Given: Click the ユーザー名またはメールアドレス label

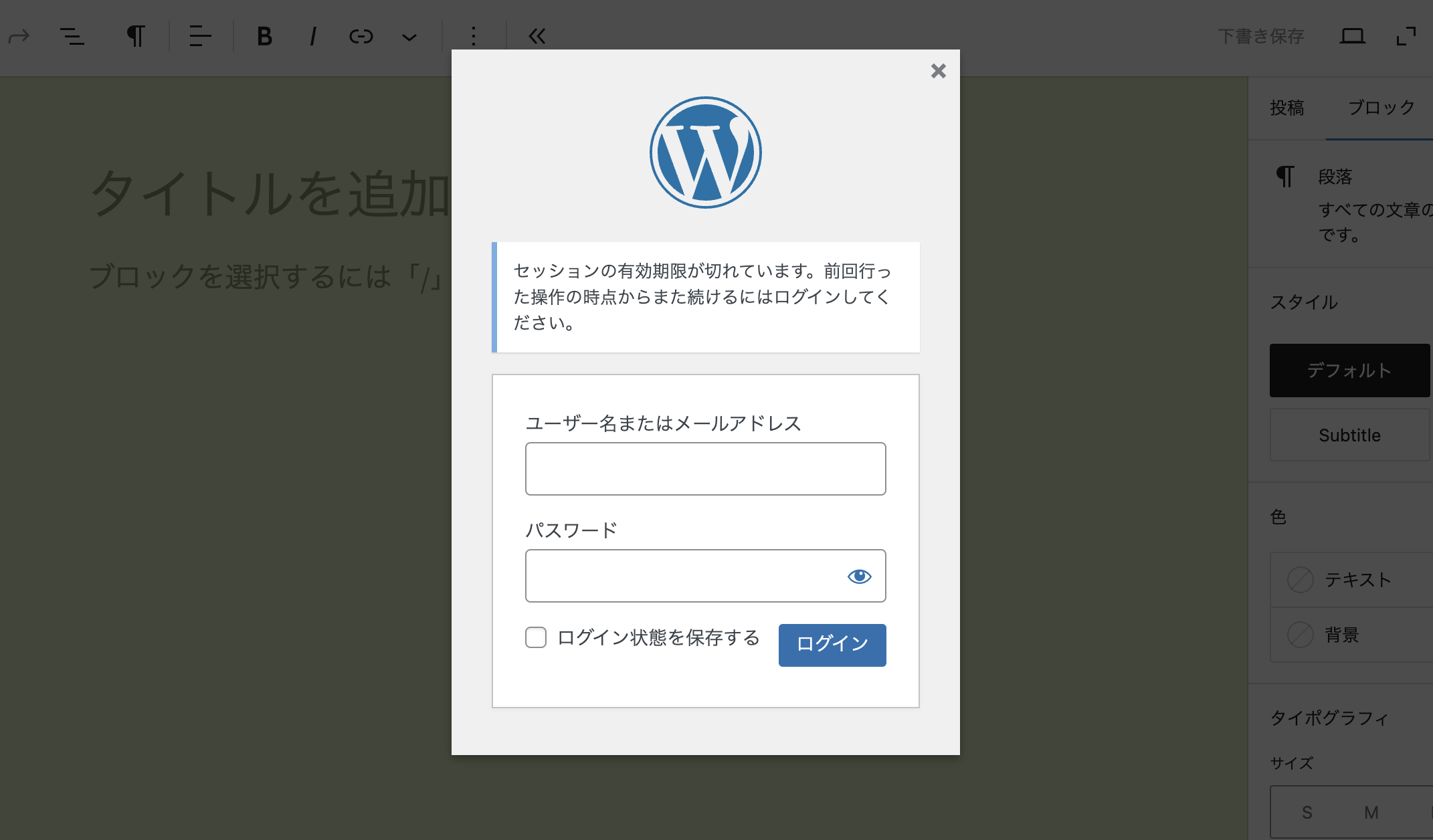Looking at the screenshot, I should (664, 423).
